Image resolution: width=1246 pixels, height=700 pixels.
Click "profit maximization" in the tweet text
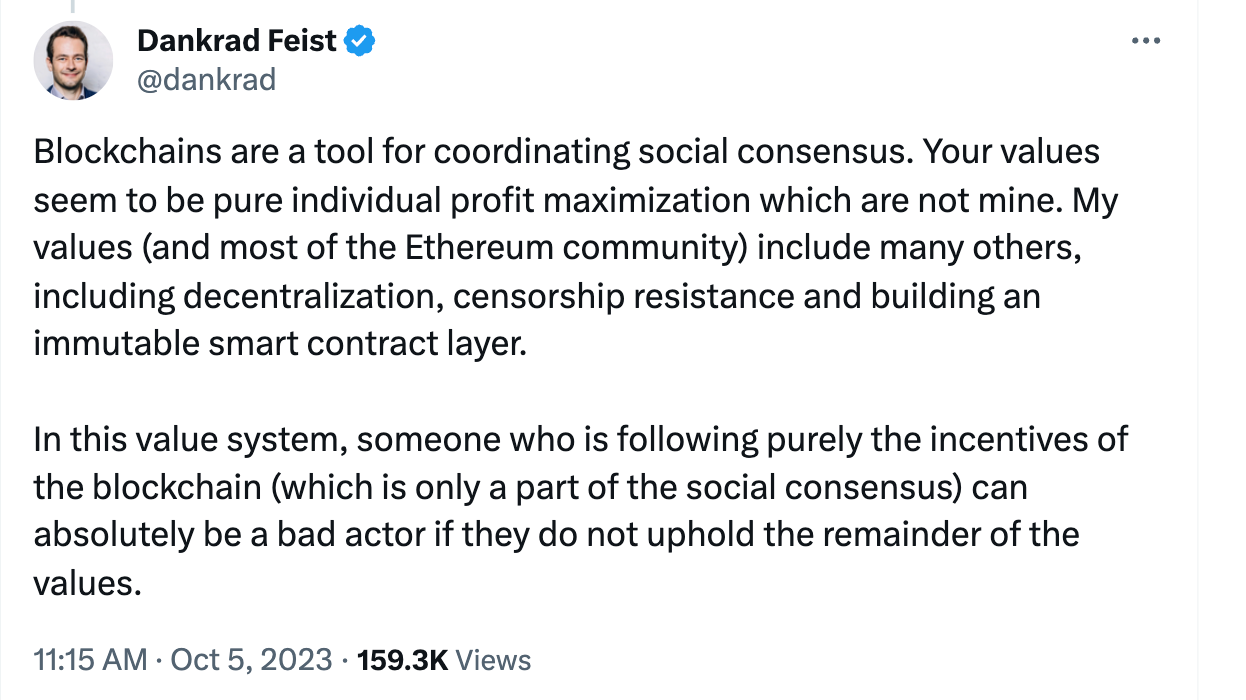click(x=608, y=201)
